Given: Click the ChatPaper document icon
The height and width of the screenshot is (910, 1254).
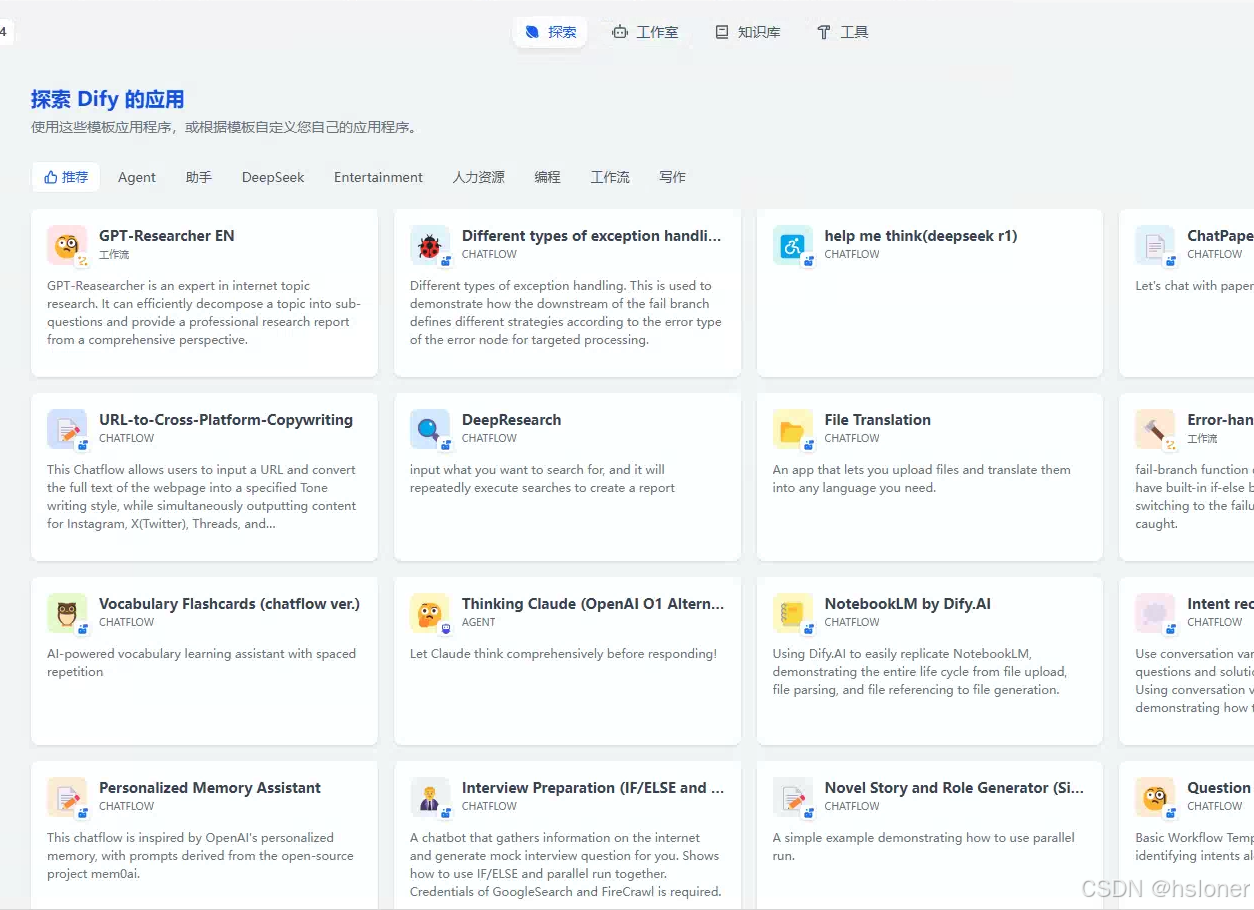Looking at the screenshot, I should pos(1155,245).
